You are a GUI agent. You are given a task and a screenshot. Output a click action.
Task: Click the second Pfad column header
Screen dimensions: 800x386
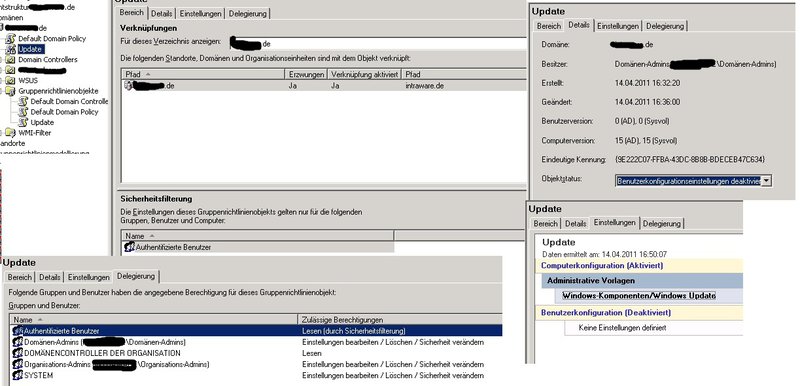[464, 74]
